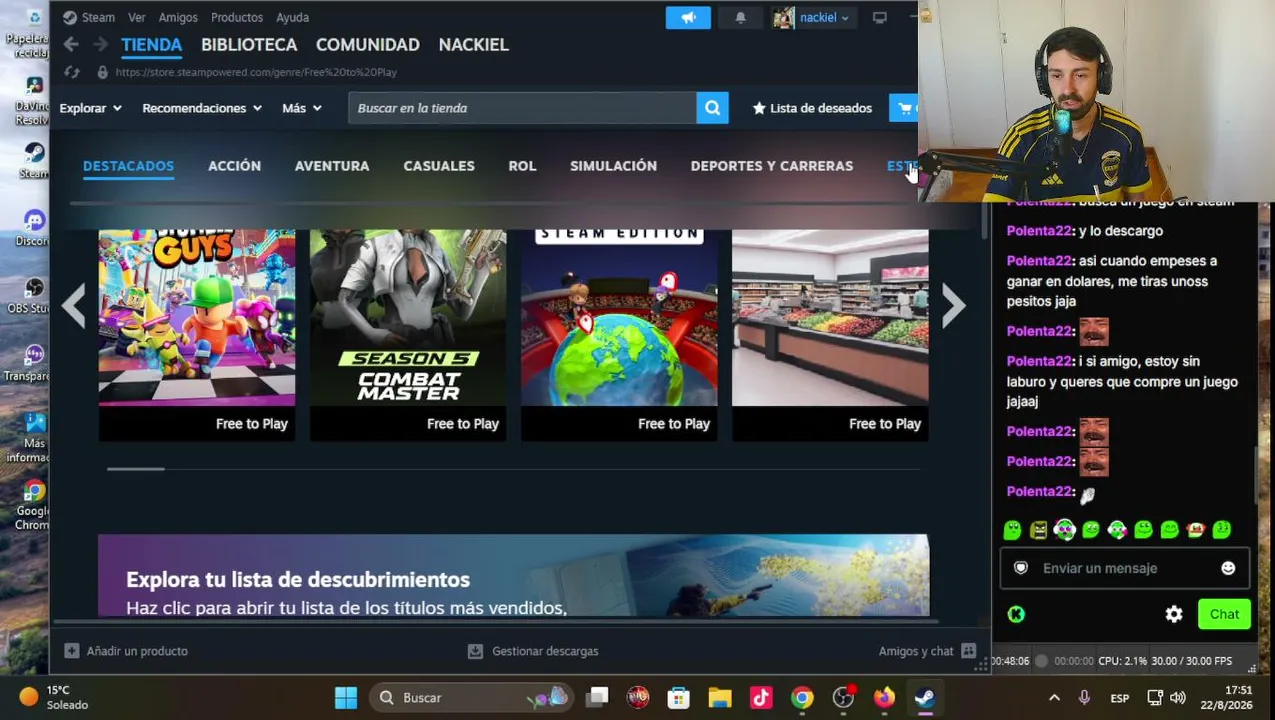Show previous games with carousel left arrow
Viewport: 1275px width, 720px height.
(73, 305)
